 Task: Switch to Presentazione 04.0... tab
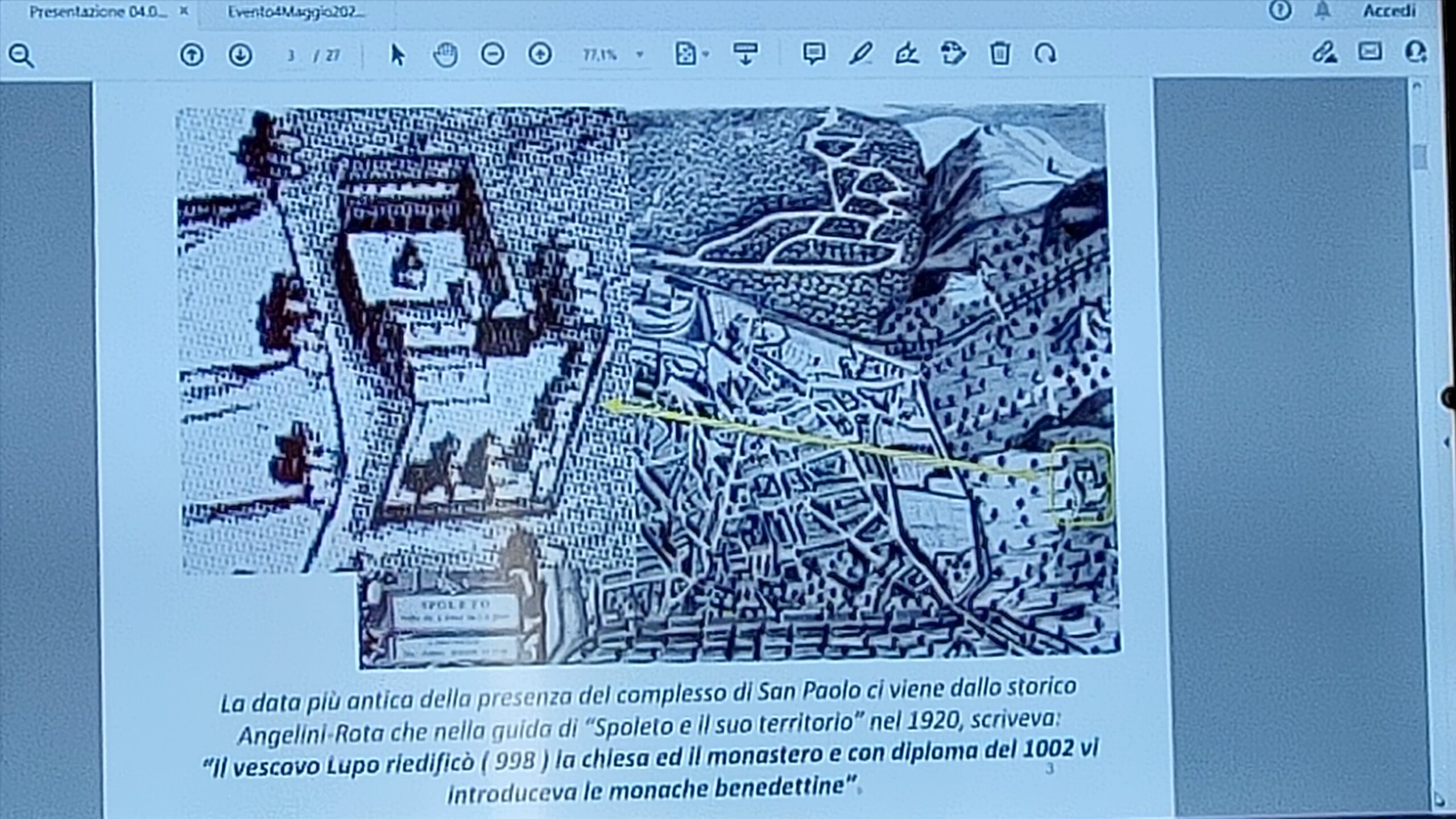[98, 12]
